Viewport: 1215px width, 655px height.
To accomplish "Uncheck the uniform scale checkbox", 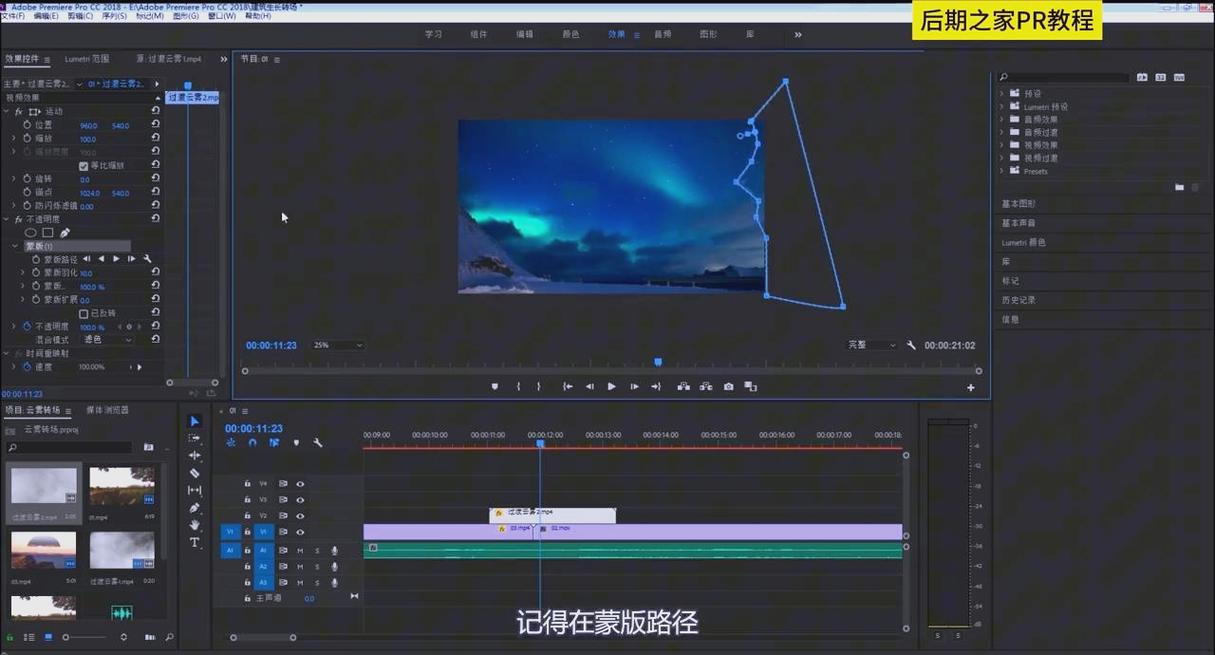I will [83, 166].
